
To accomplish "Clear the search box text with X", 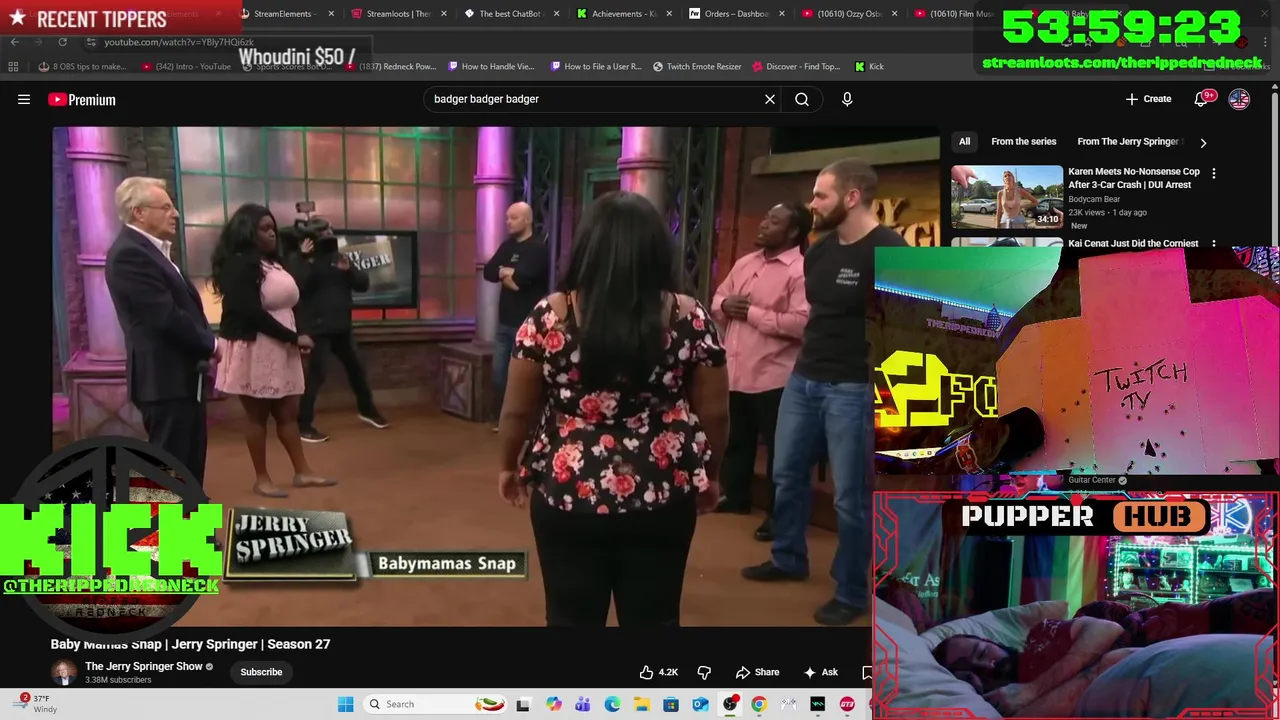I will (770, 99).
